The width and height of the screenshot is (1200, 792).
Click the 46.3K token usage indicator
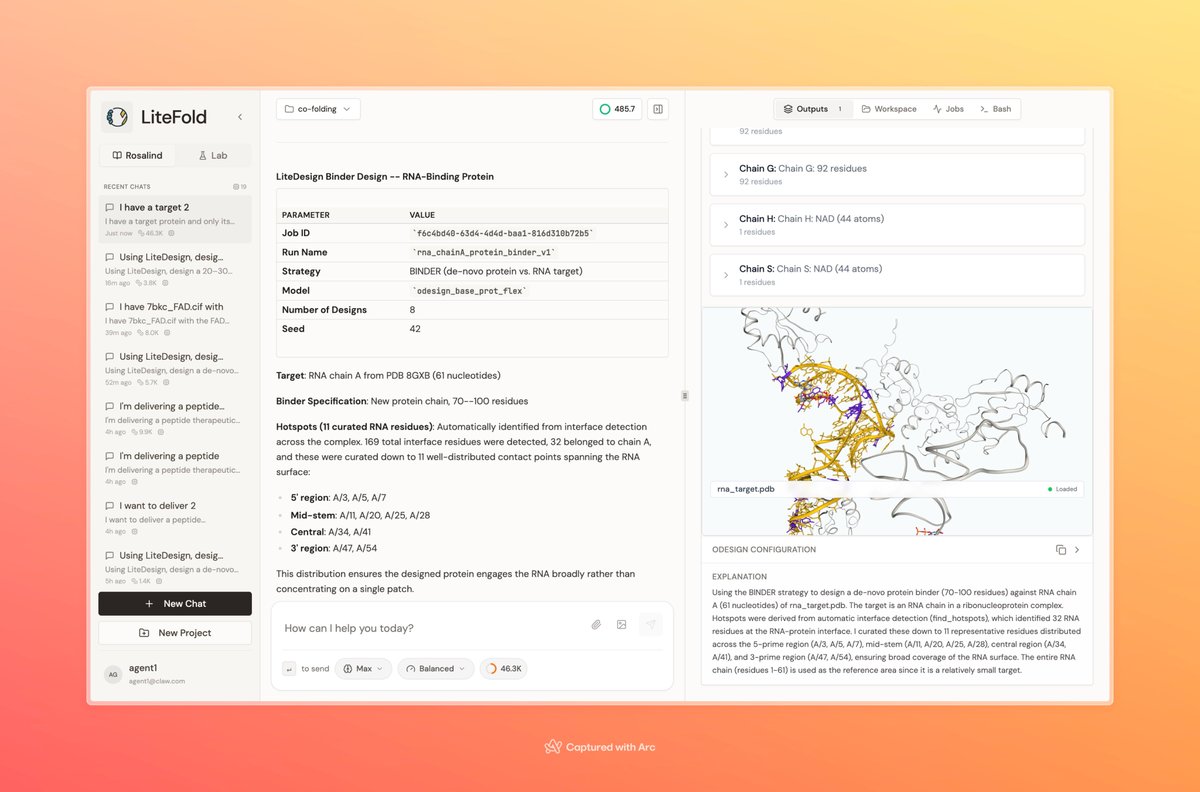[504, 669]
